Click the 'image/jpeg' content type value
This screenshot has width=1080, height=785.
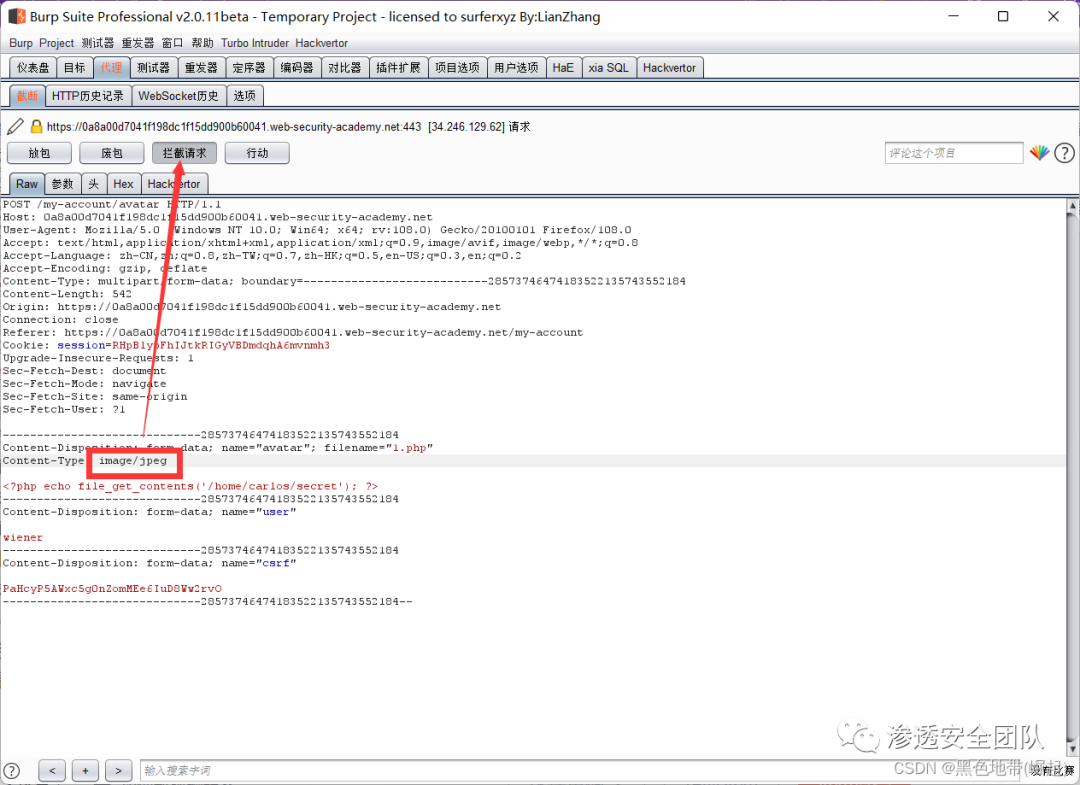[x=133, y=461]
